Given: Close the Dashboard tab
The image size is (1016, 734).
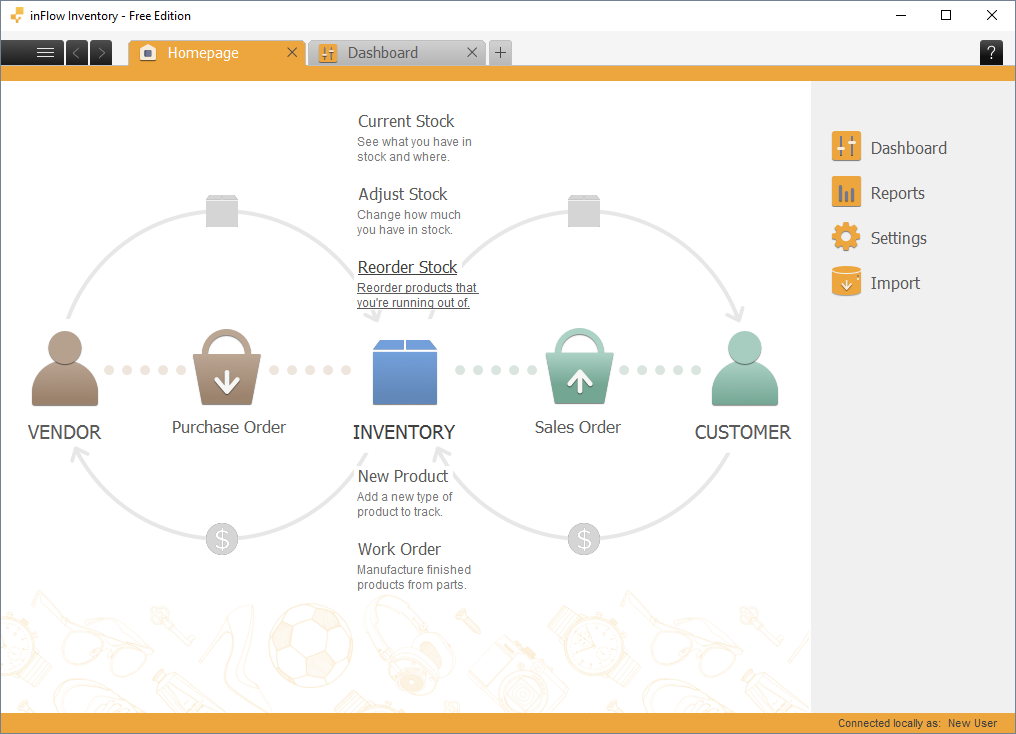Looking at the screenshot, I should pos(472,52).
